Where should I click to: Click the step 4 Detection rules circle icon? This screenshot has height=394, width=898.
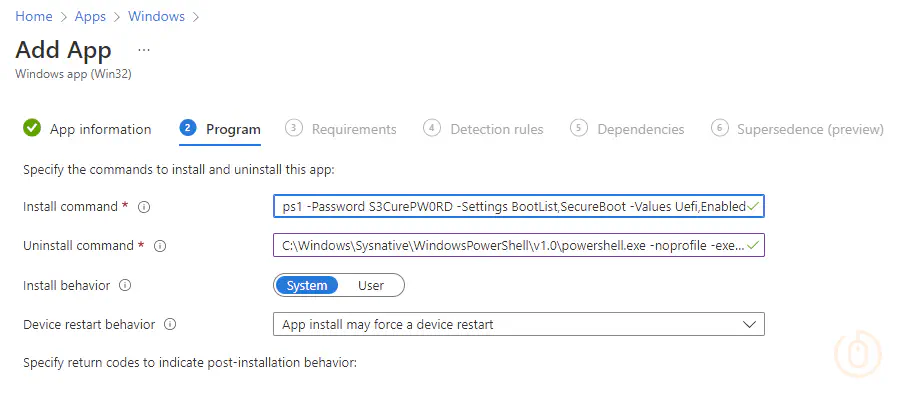tap(432, 128)
